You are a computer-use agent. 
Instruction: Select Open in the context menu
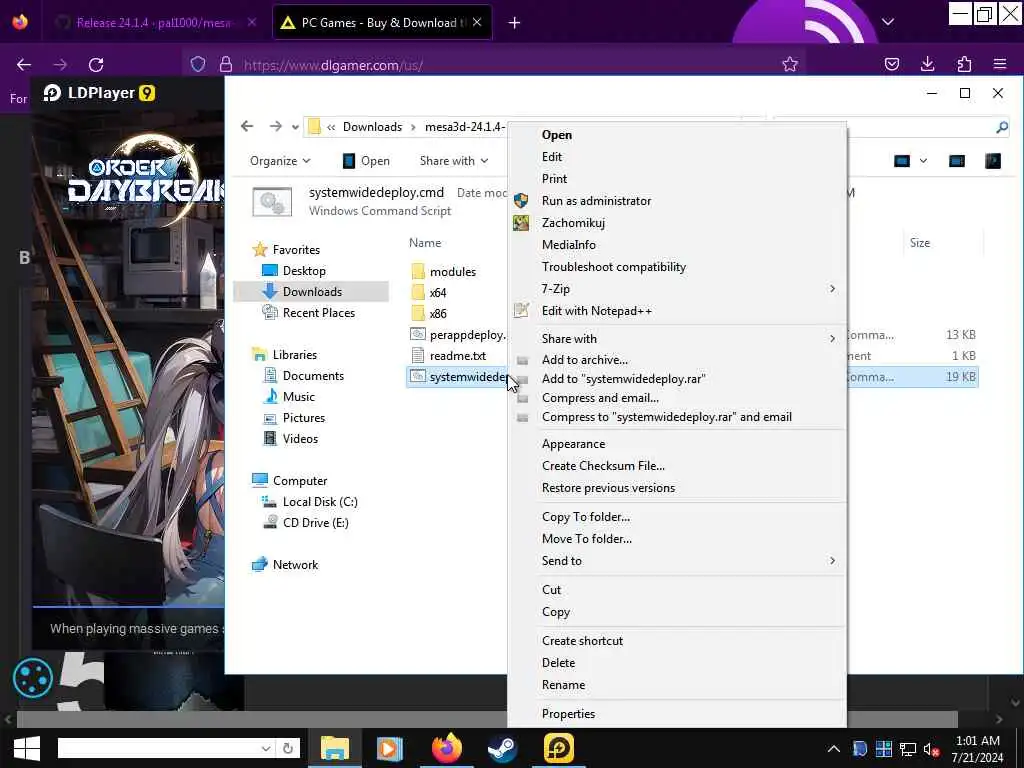click(556, 135)
